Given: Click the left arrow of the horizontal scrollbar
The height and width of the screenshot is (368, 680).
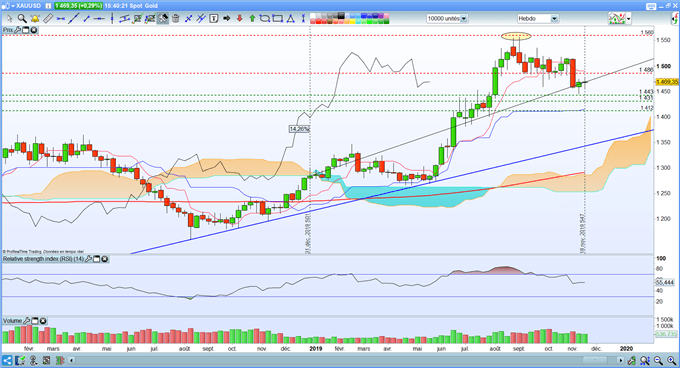Looking at the screenshot, I should [x=72, y=360].
